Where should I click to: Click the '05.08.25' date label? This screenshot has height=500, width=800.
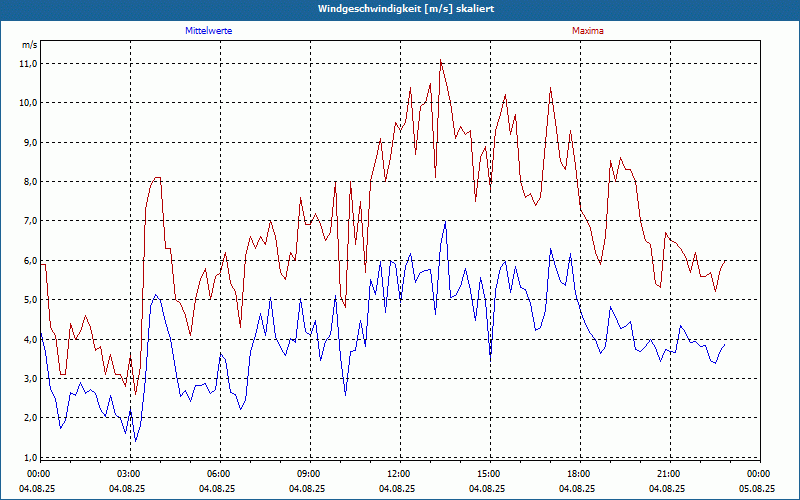(x=757, y=488)
